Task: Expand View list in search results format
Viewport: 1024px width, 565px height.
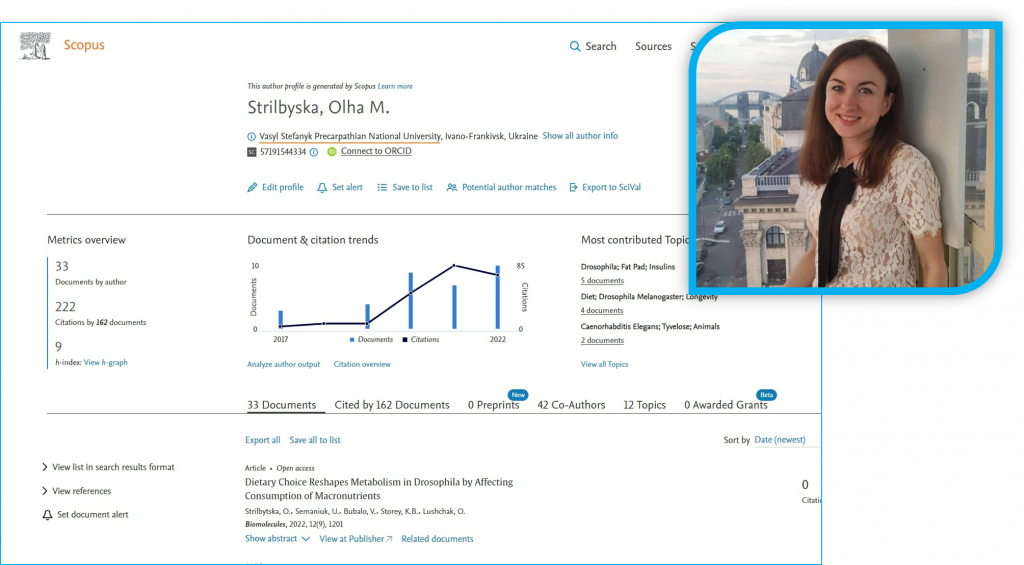Action: [45, 467]
